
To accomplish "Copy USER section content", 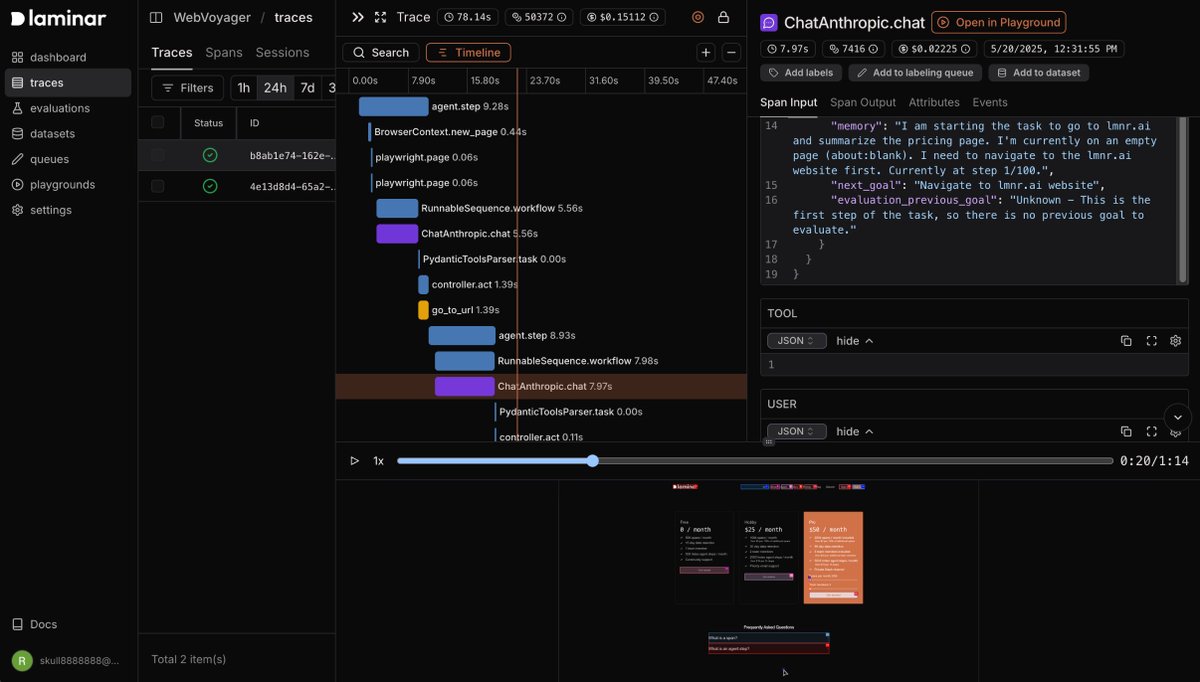I will click(1126, 431).
